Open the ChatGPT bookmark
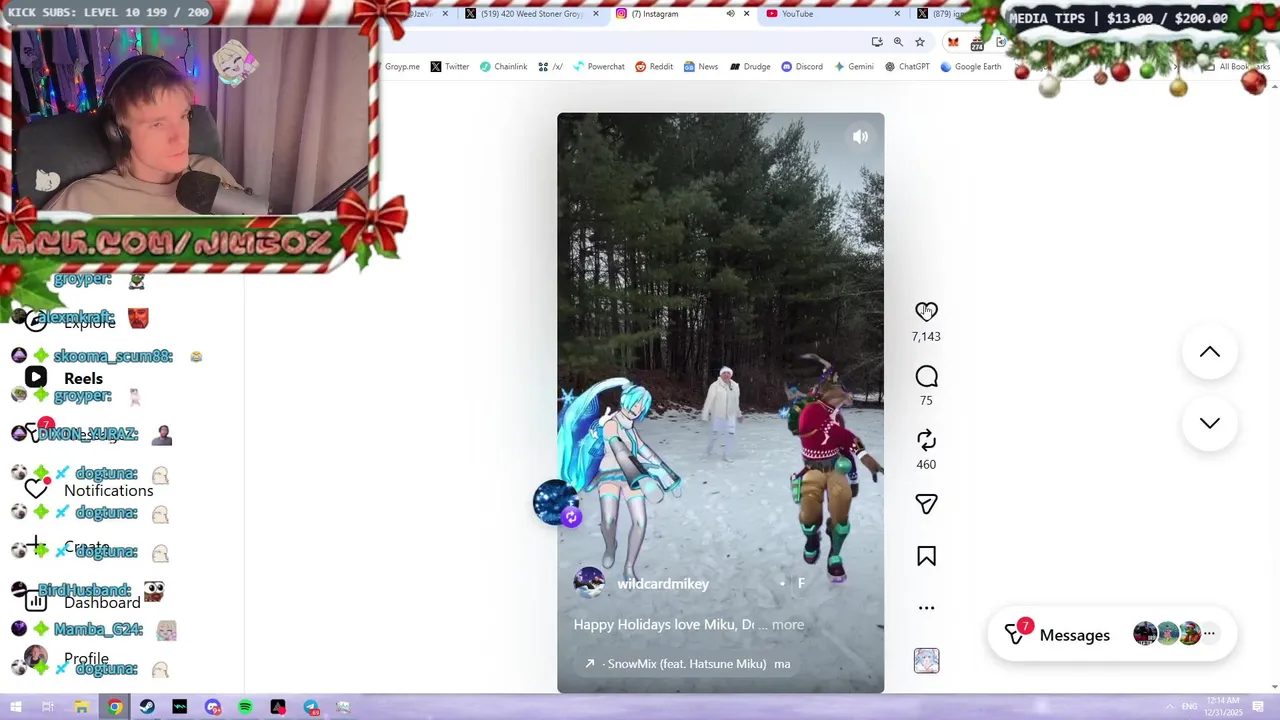Viewport: 1280px width, 720px height. click(x=907, y=67)
